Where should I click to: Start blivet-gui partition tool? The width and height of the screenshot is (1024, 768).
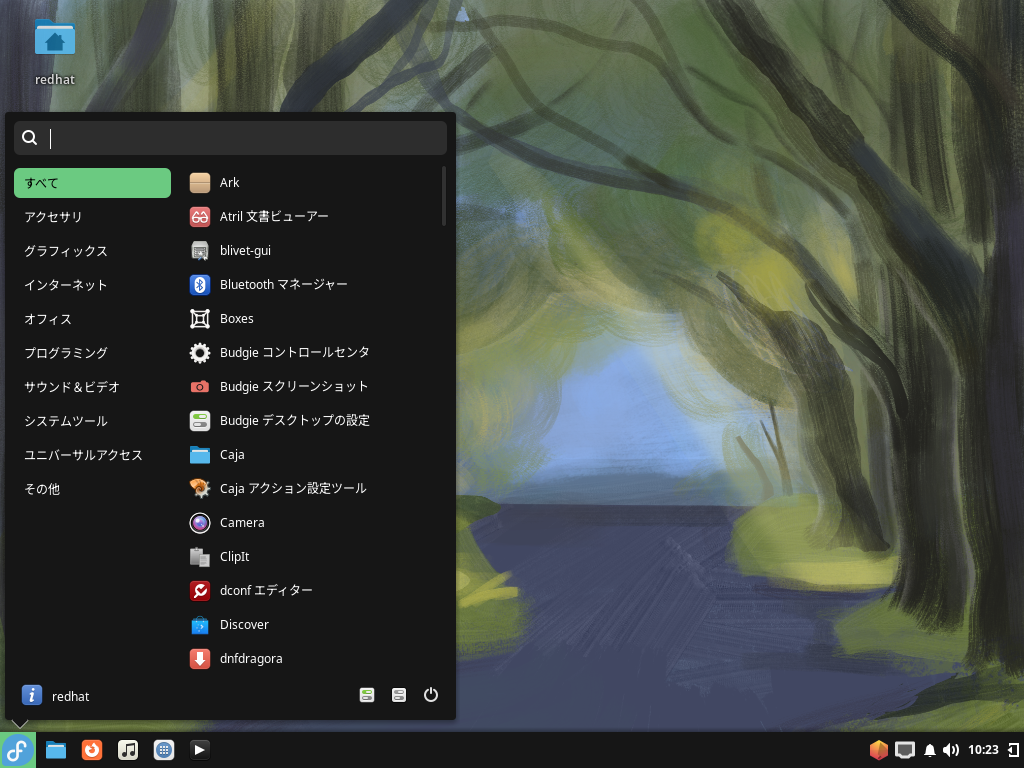(x=312, y=251)
